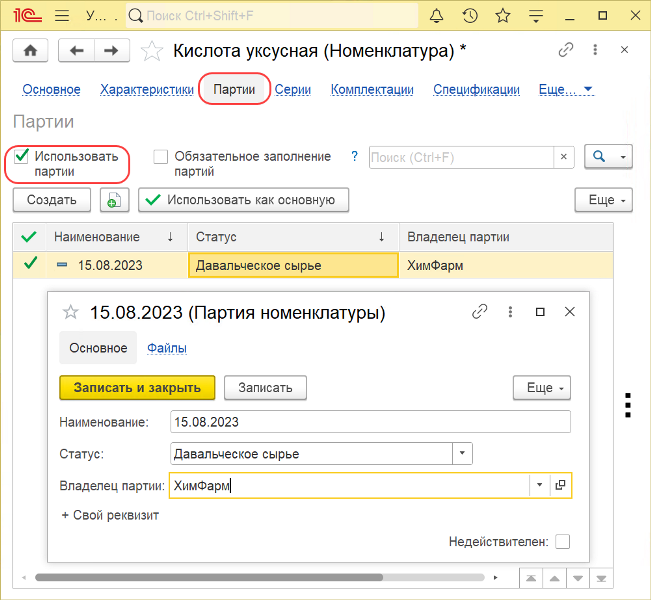The image size is (651, 600).
Task: Tick the Недействителен checkbox
Action: coord(563,541)
